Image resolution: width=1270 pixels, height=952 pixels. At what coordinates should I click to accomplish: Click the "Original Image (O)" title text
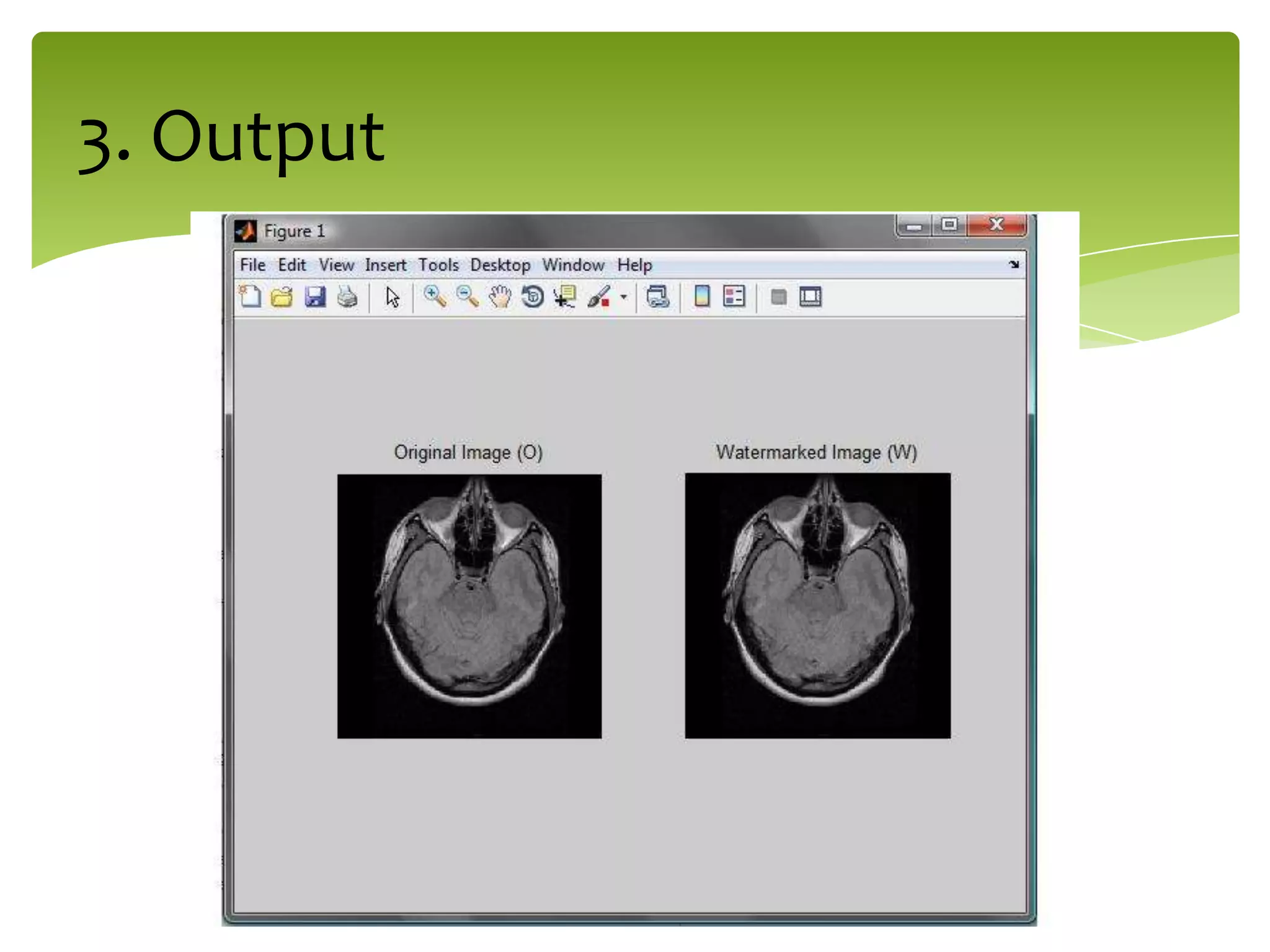468,452
